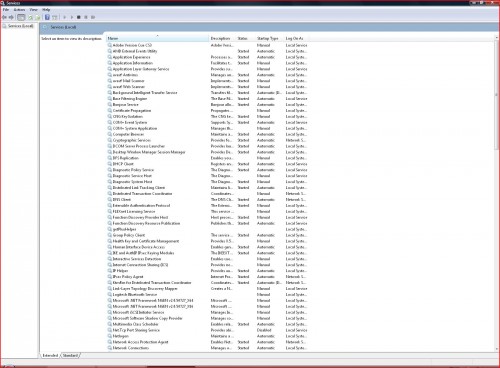Sort by the Startup Type column header
The height and width of the screenshot is (368, 500).
(268, 38)
